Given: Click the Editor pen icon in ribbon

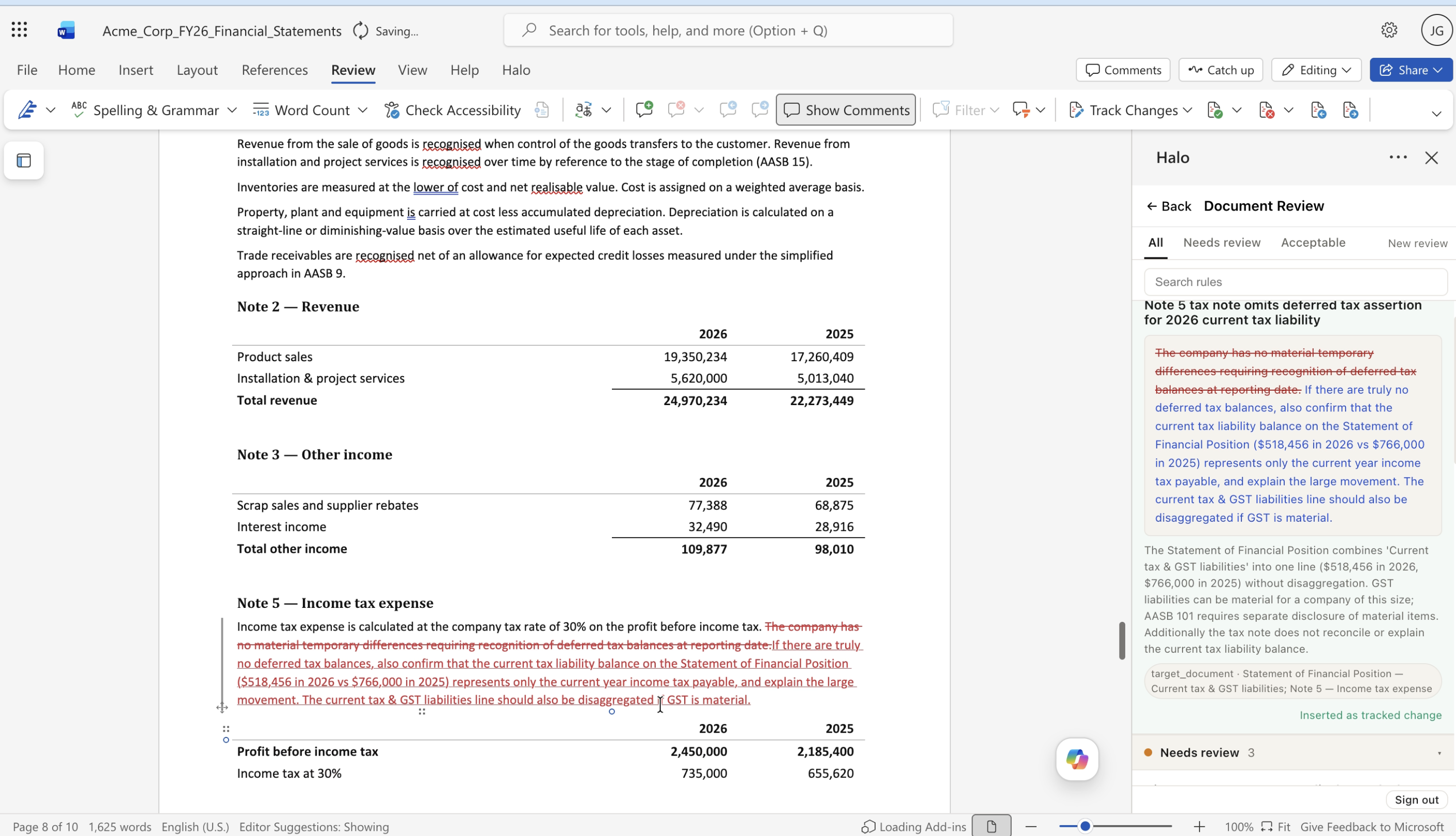Looking at the screenshot, I should (x=27, y=110).
